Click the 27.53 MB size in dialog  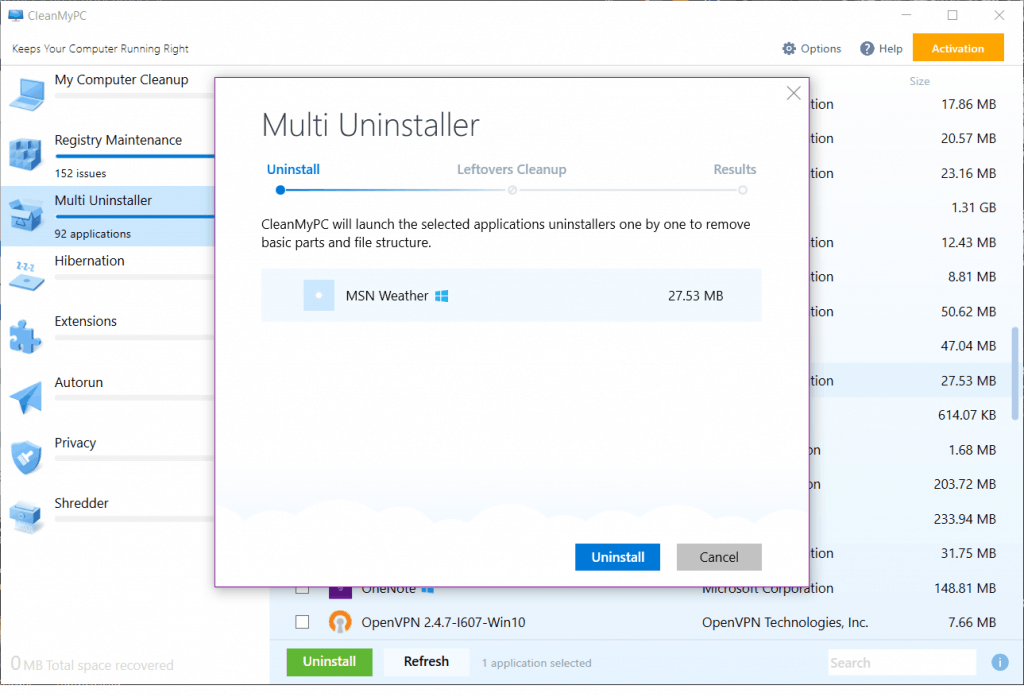click(695, 296)
